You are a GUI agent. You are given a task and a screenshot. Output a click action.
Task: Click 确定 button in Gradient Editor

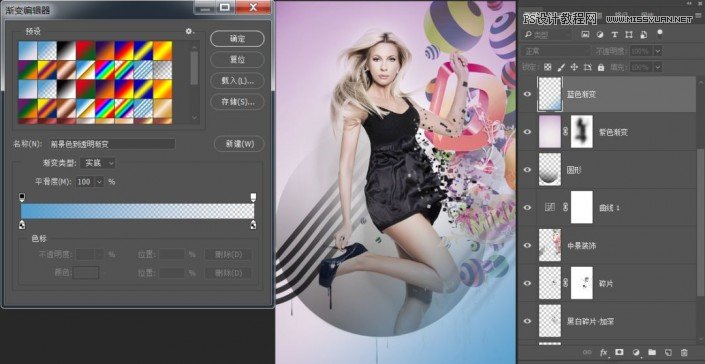(x=237, y=39)
